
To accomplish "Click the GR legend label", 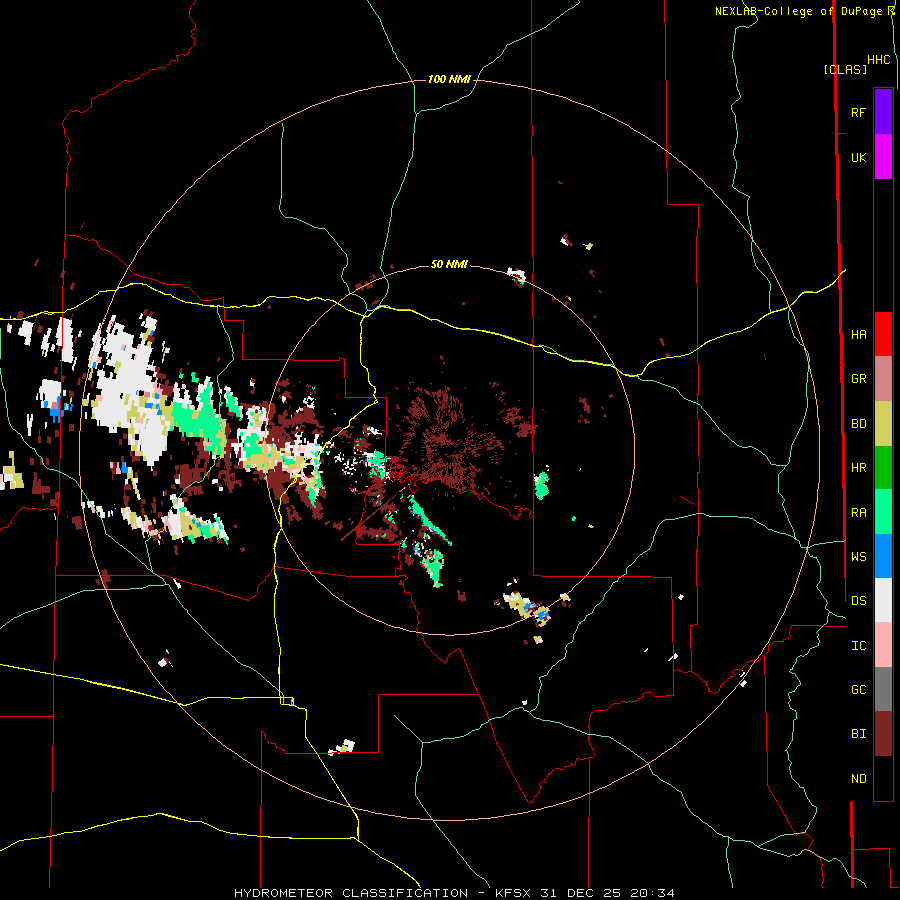I will pos(858,379).
